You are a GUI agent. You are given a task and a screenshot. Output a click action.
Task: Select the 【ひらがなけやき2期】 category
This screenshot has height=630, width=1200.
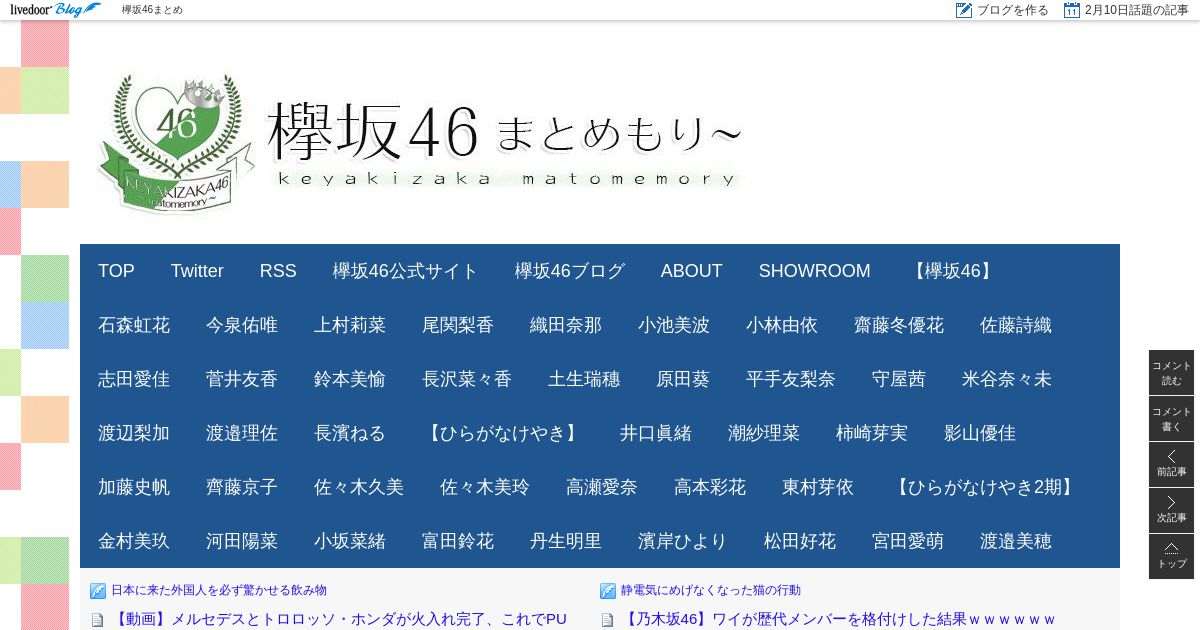[x=985, y=487]
